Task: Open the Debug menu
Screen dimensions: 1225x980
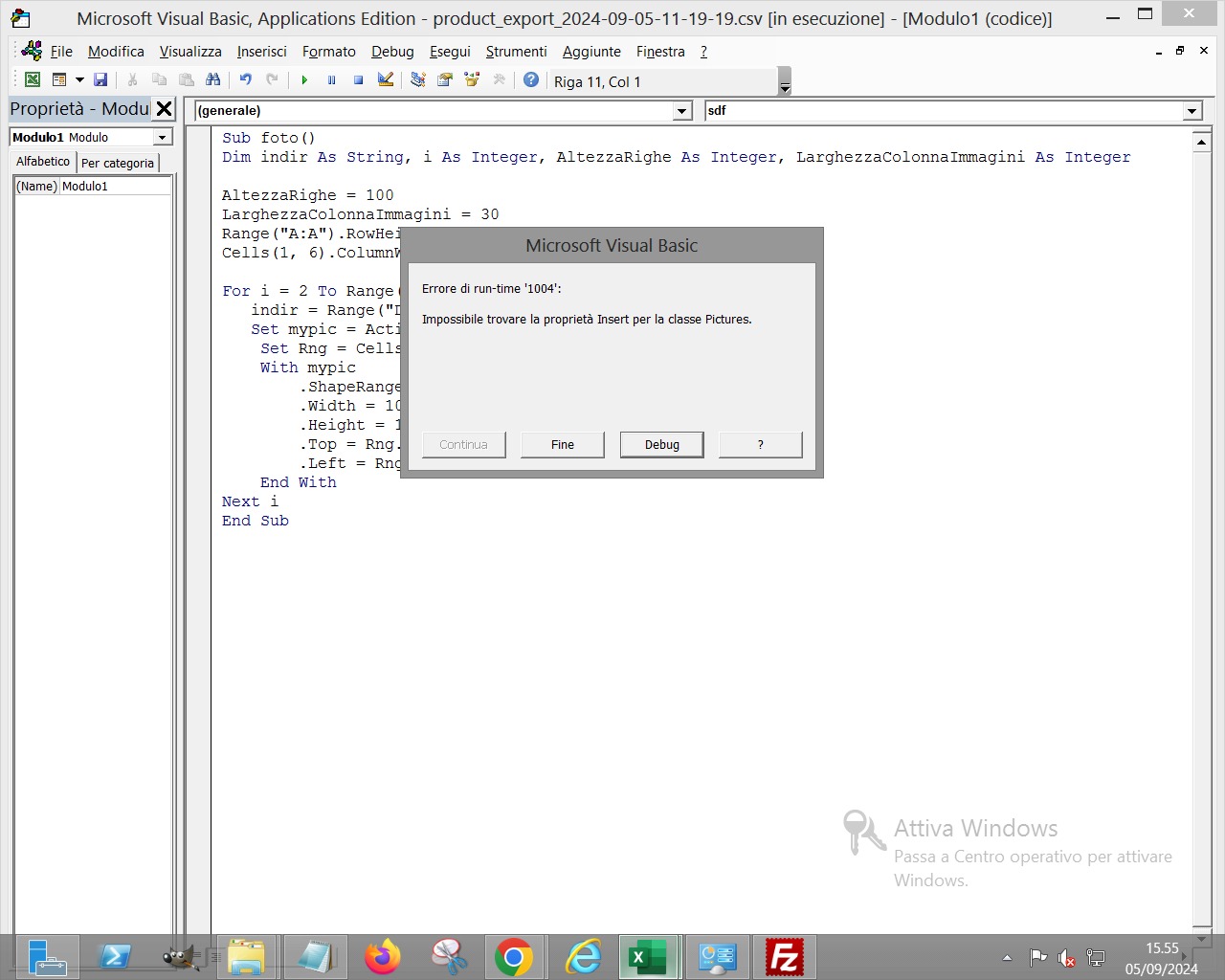Action: click(x=392, y=52)
